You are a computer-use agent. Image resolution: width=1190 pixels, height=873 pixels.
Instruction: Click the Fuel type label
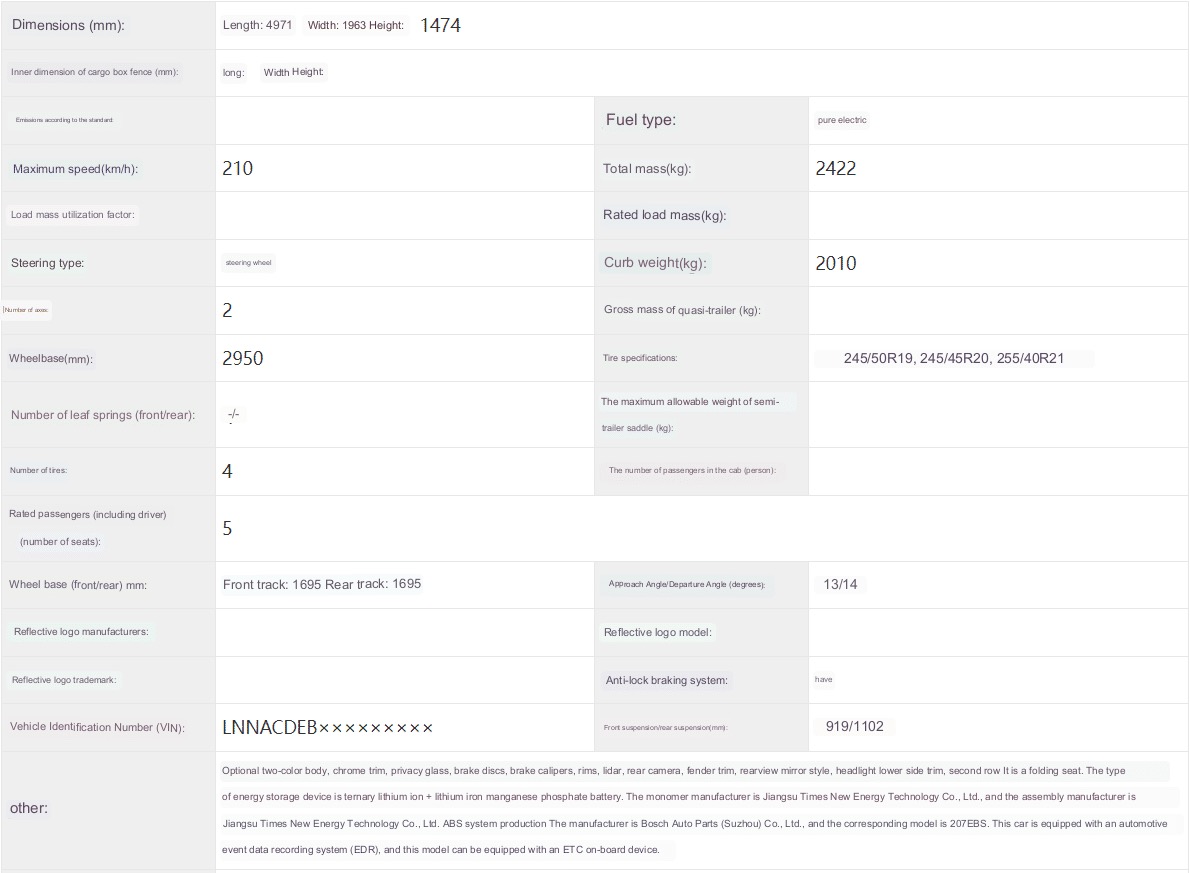(x=641, y=120)
